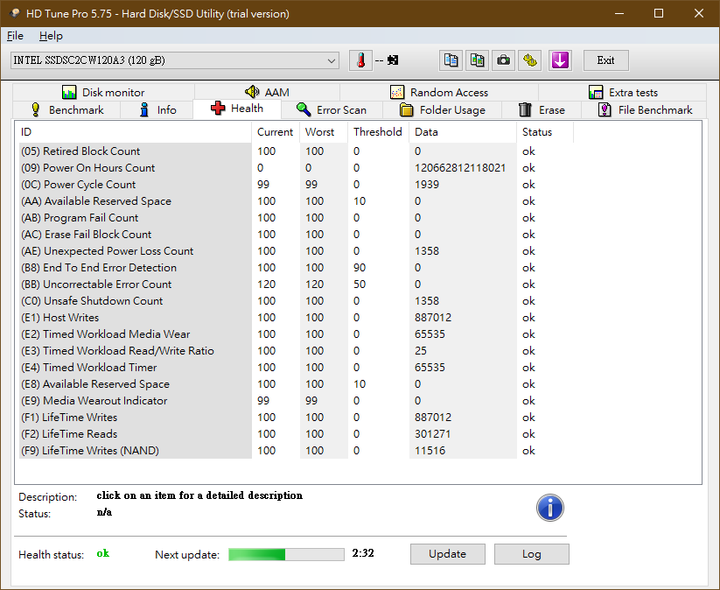Switch to the Error Scan tab
Screen dimensions: 720x590
click(x=332, y=110)
